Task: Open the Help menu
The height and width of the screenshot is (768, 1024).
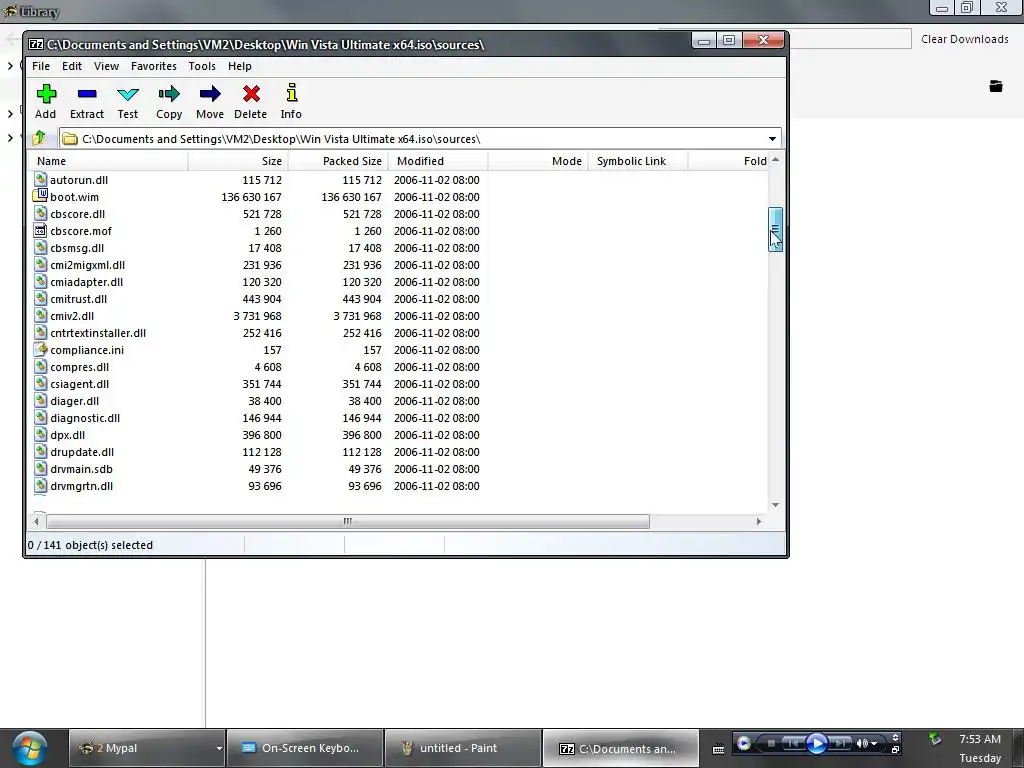Action: coord(240,66)
